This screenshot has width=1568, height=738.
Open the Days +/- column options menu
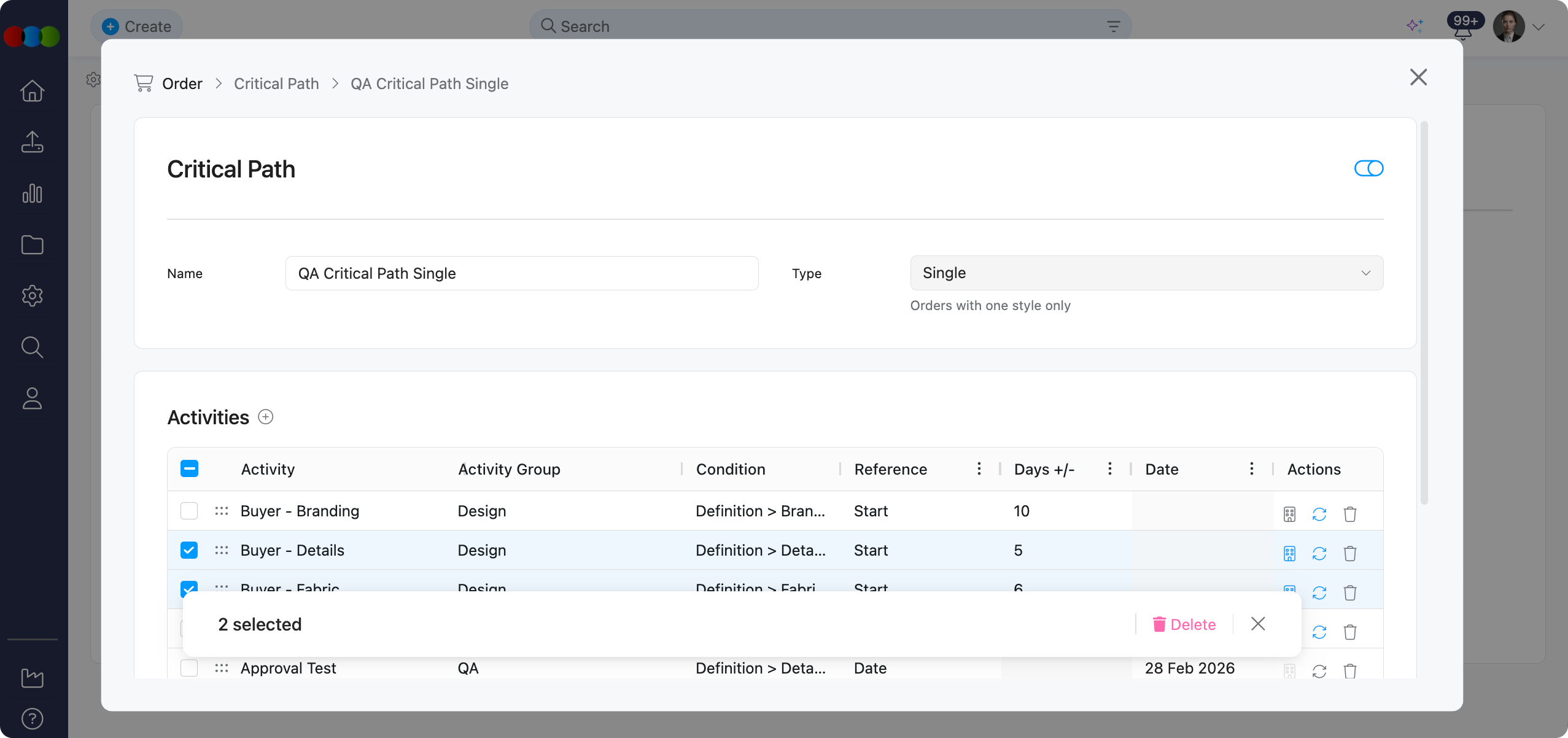click(1110, 469)
